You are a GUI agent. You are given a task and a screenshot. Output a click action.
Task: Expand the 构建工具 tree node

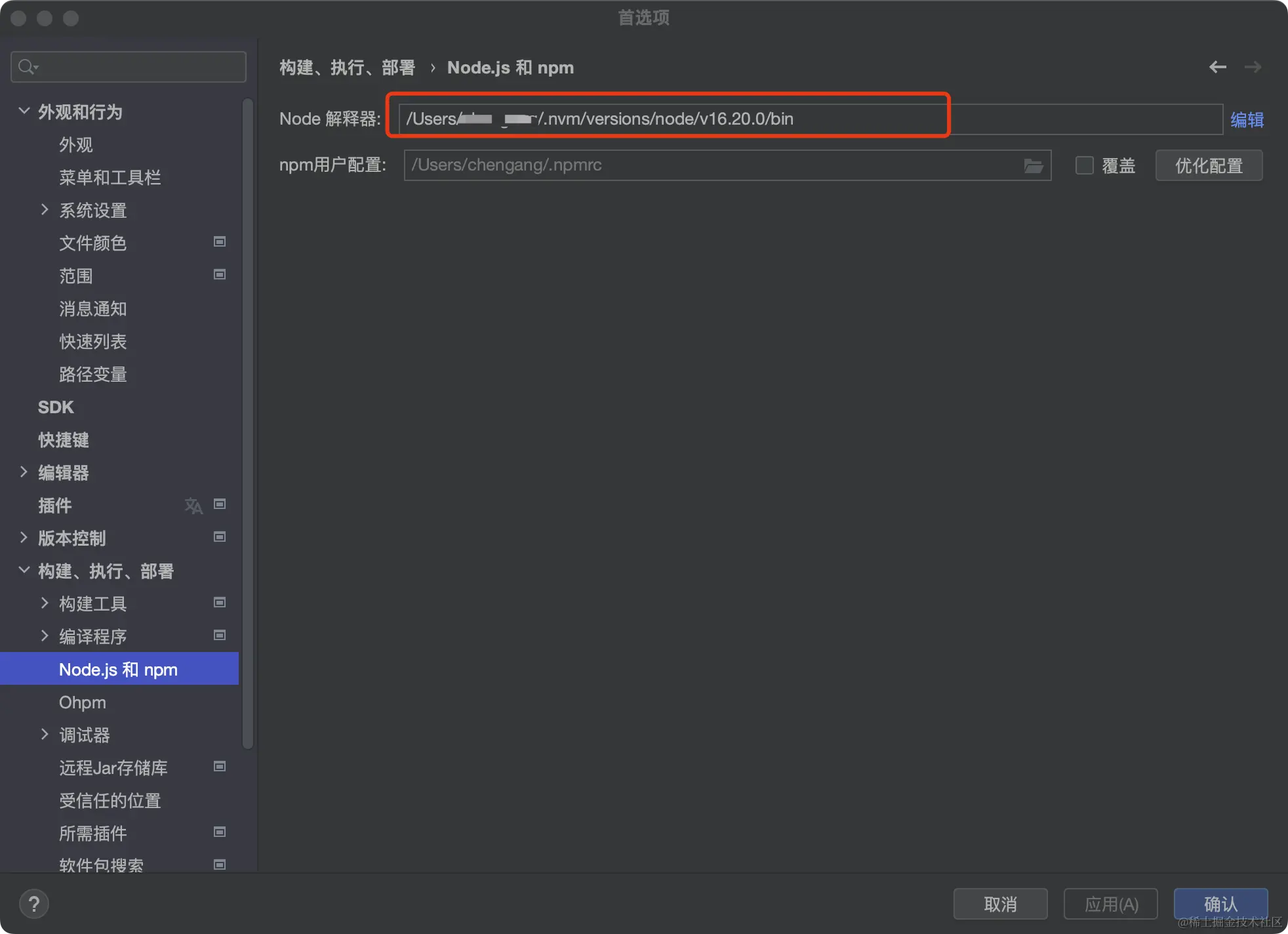pos(45,603)
